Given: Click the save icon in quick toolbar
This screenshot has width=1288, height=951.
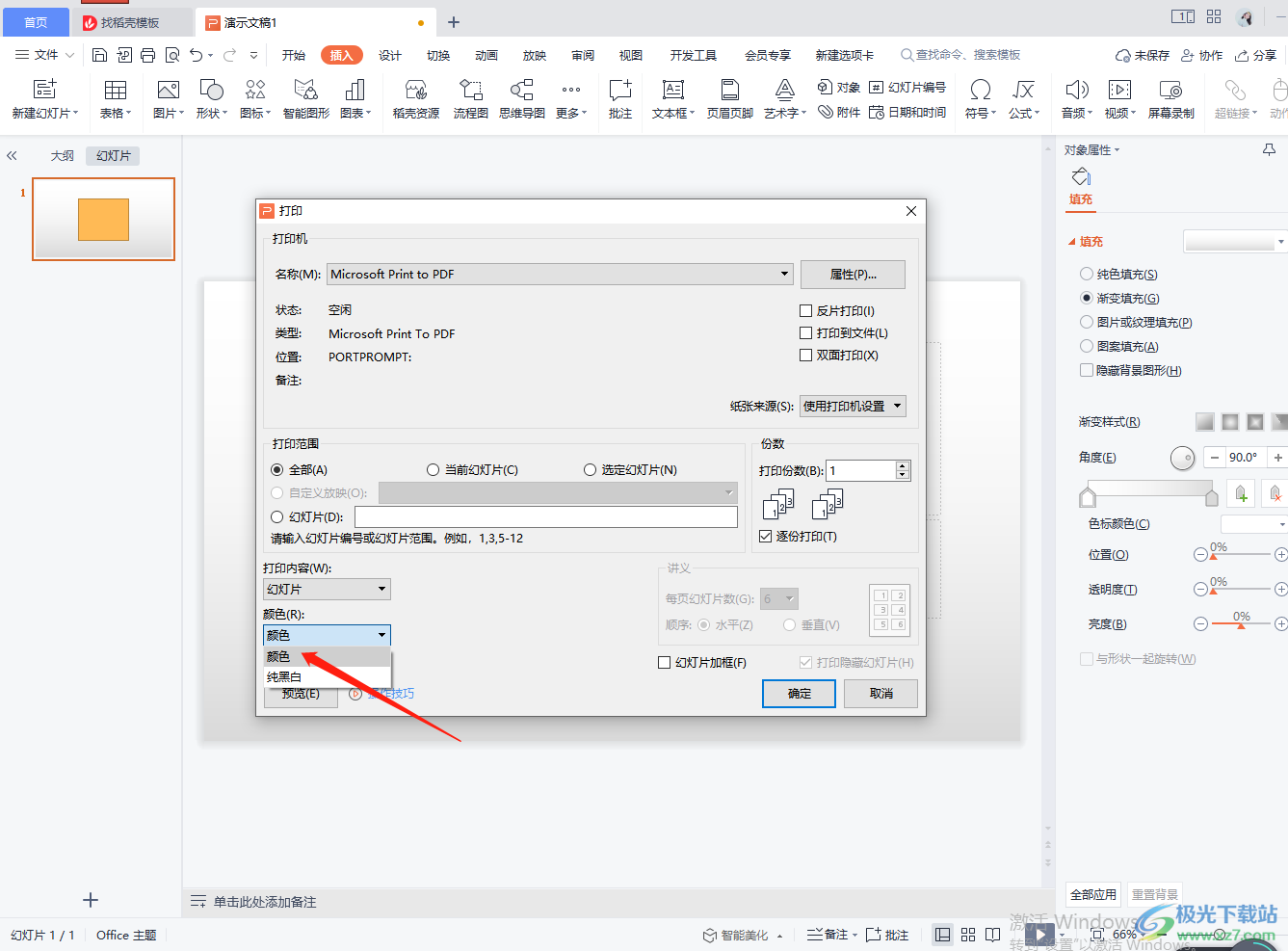Looking at the screenshot, I should tap(99, 55).
